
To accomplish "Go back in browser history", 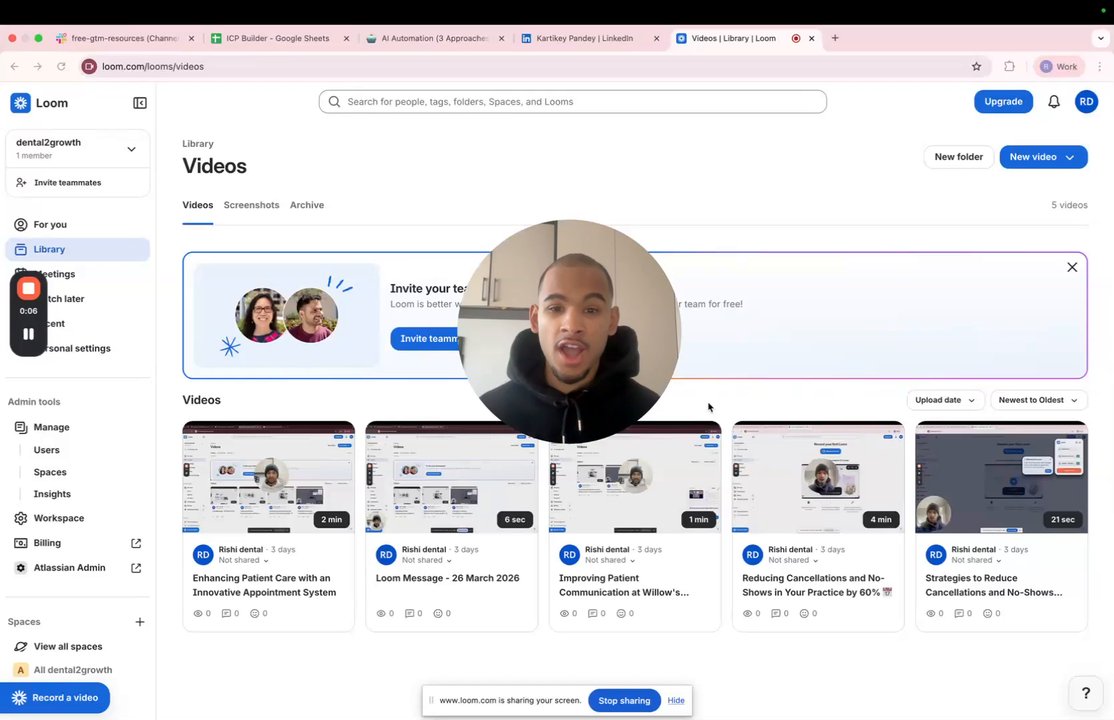I will coord(14,66).
